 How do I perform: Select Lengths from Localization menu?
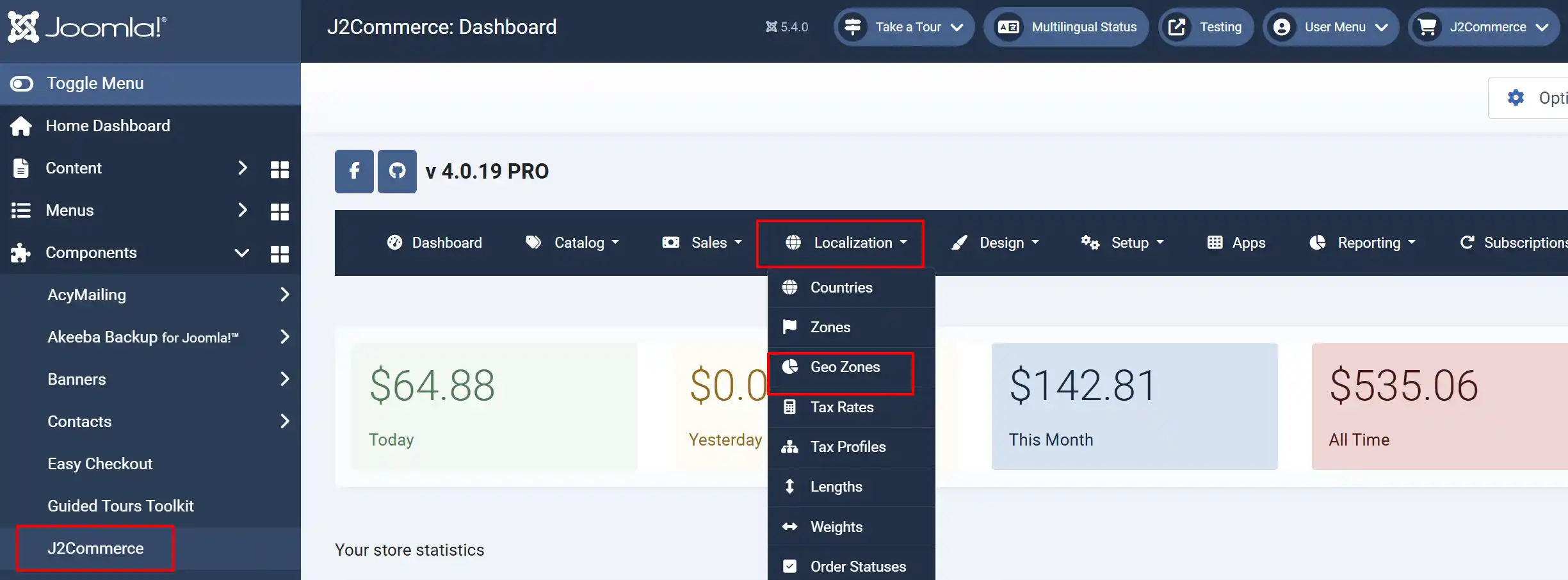point(851,487)
